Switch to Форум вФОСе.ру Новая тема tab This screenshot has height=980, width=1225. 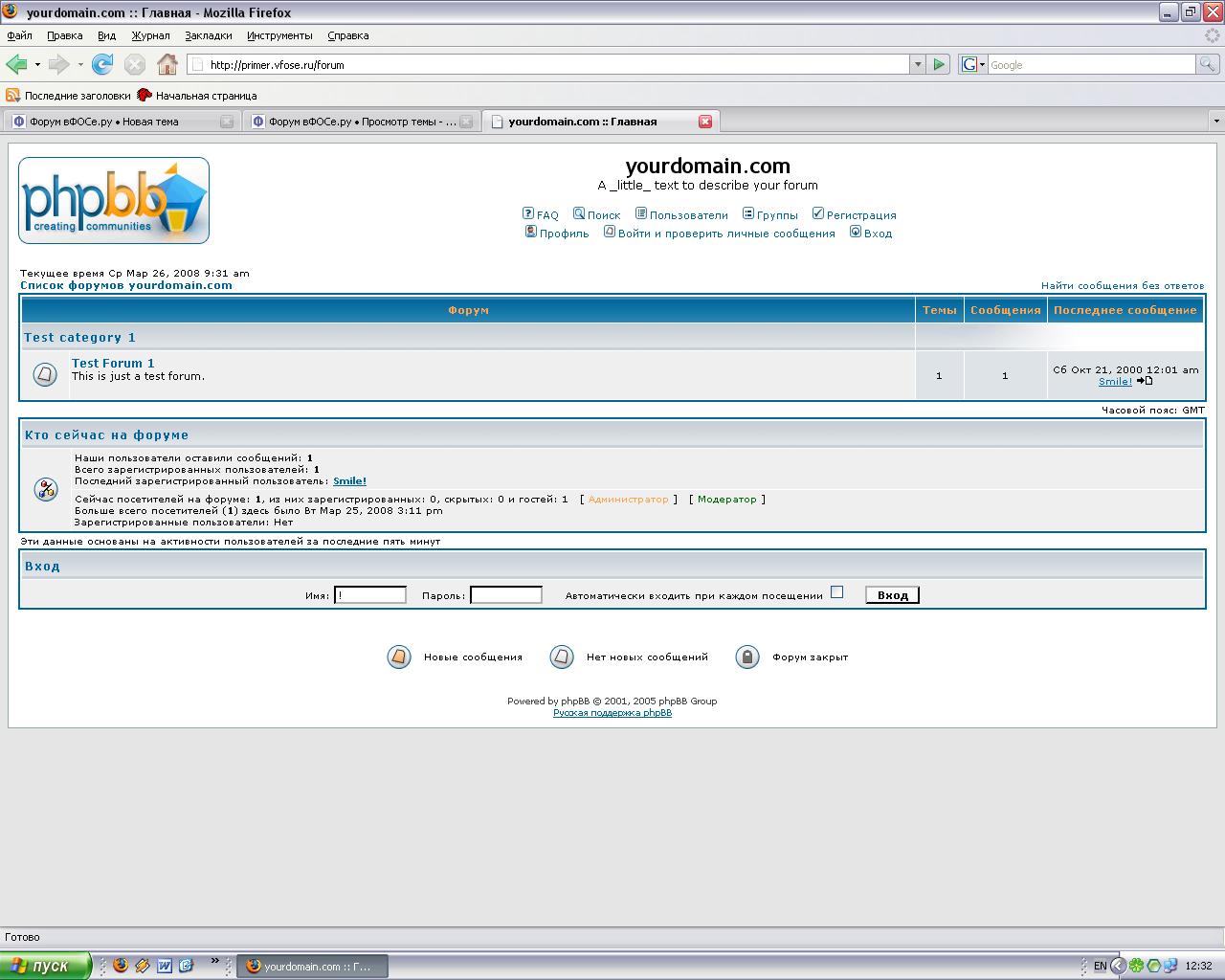pyautogui.click(x=115, y=122)
